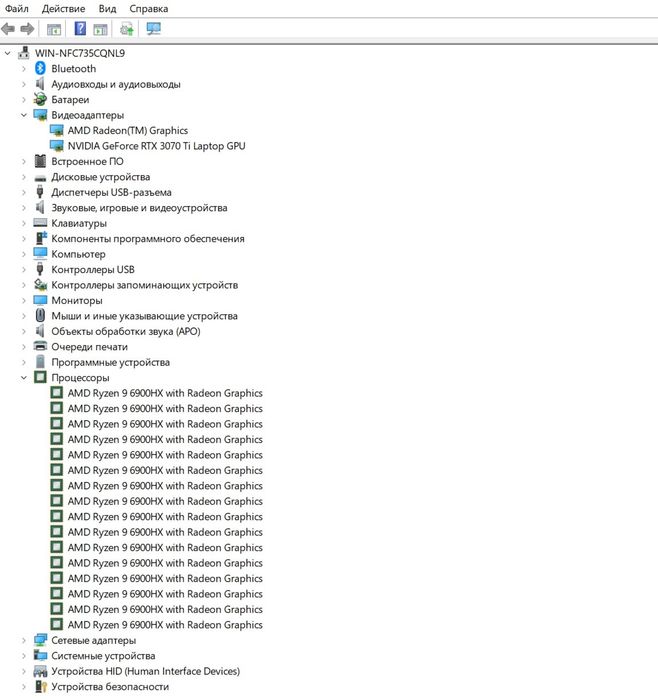
Task: Select the Батареи label
Action: point(70,100)
